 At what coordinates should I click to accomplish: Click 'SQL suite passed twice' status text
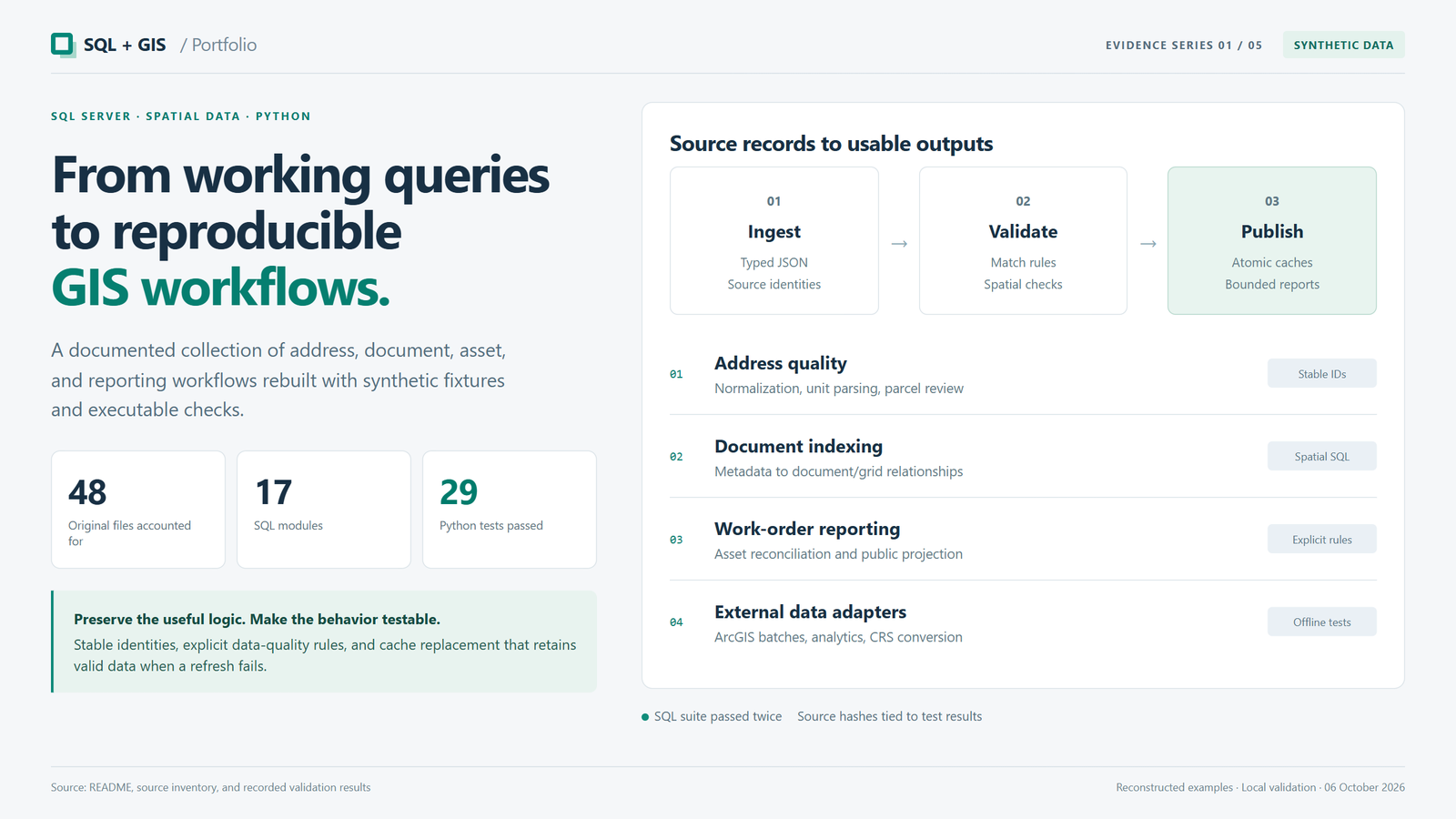[718, 716]
